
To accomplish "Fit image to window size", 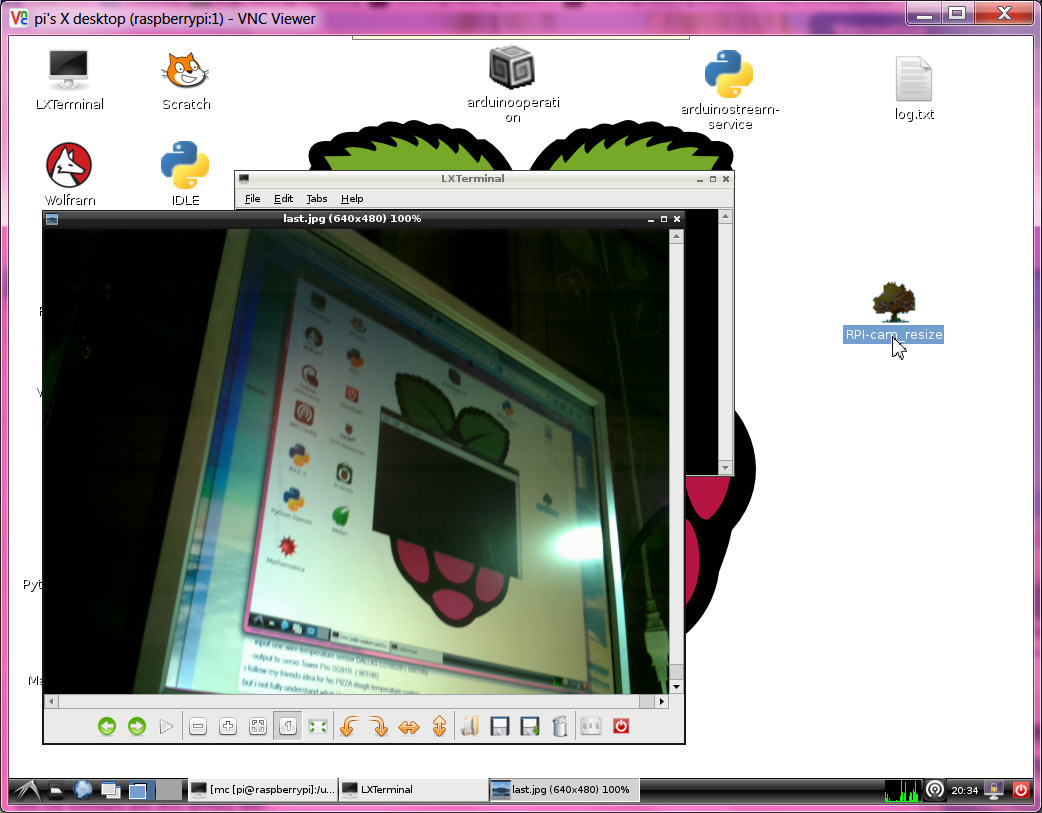I will (257, 727).
